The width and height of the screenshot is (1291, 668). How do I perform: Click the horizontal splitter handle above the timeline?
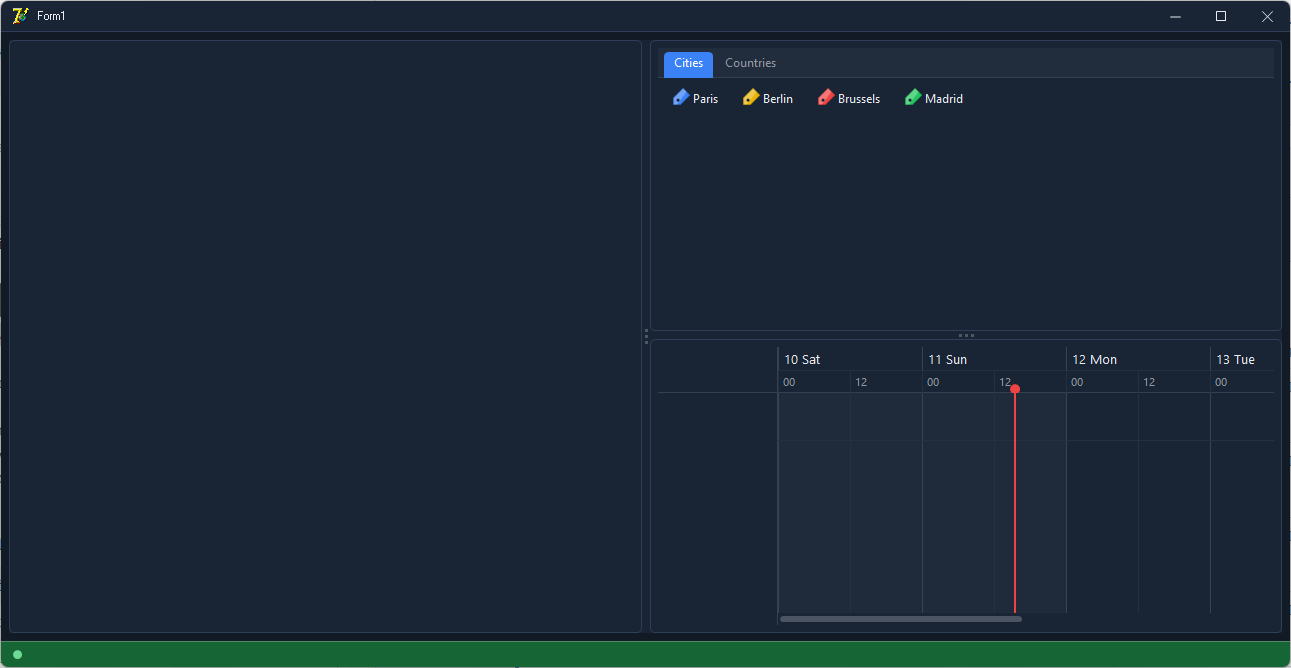tap(966, 335)
